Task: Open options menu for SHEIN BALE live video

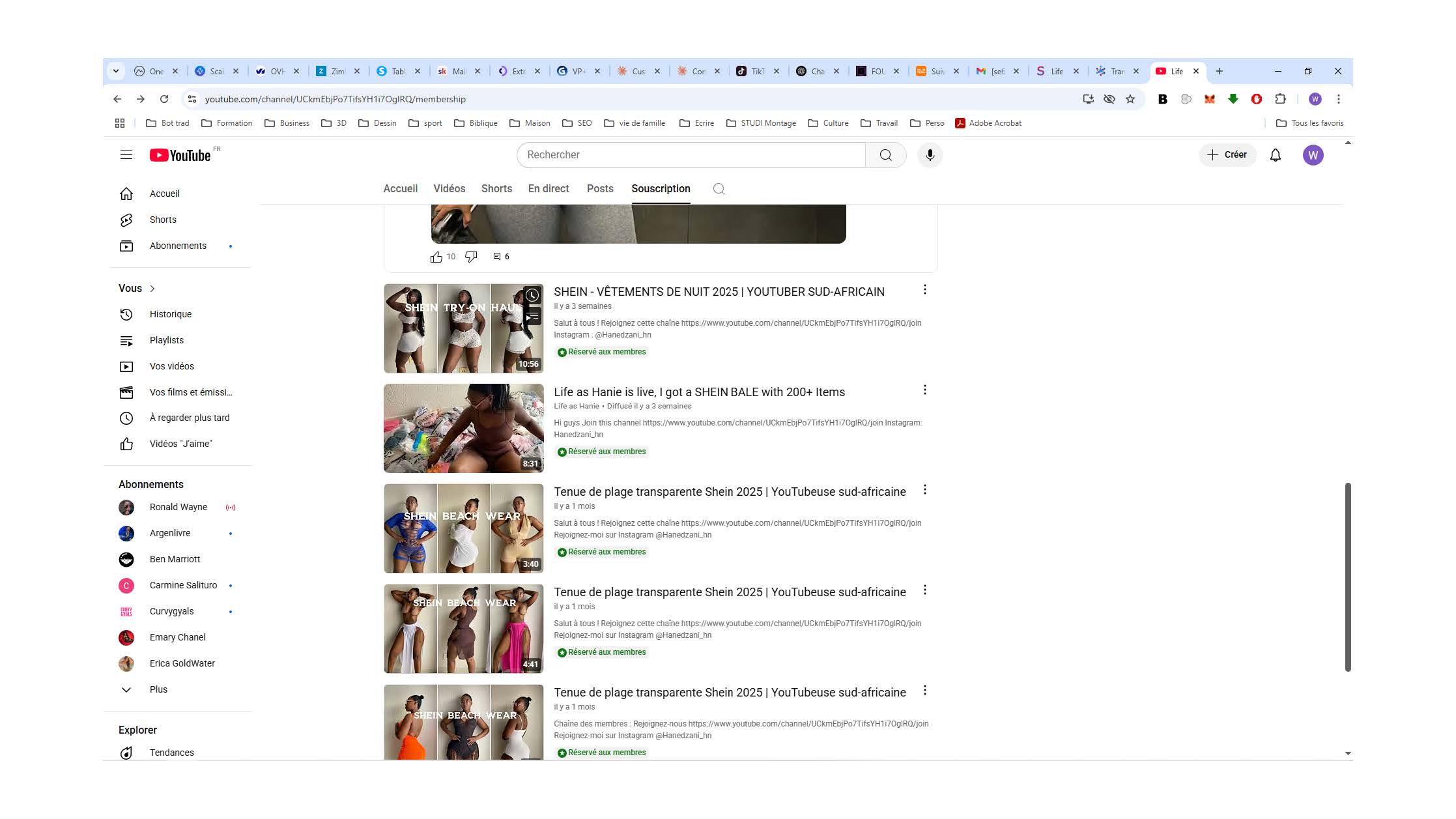Action: point(924,390)
